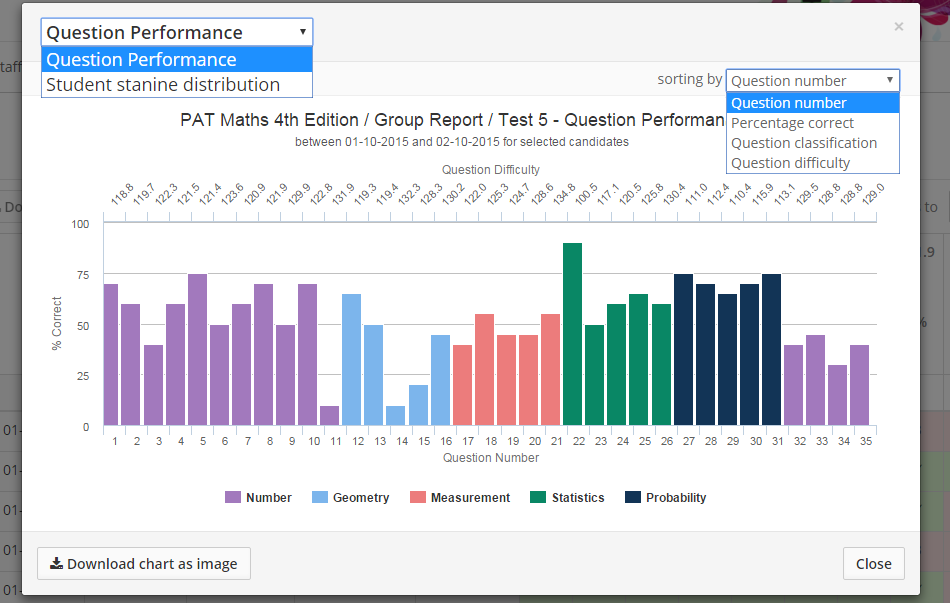Click the bar for question 1
Screen dimensions: 950x603
pyautogui.click(x=111, y=355)
